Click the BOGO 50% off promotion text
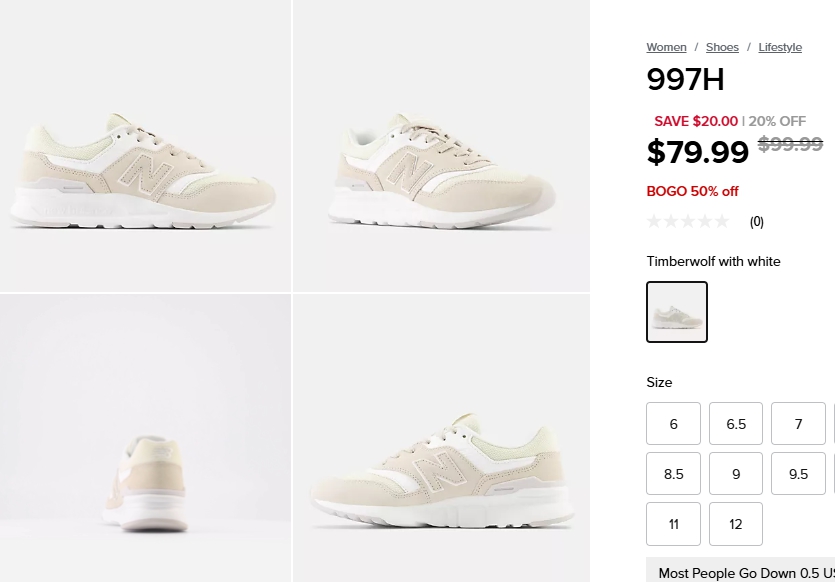 pyautogui.click(x=692, y=191)
